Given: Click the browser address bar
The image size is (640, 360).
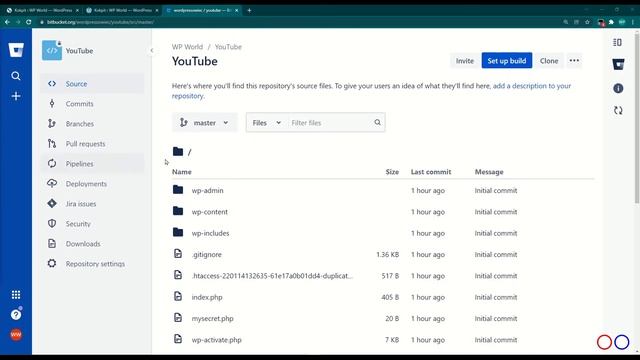Looking at the screenshot, I should click(300, 22).
